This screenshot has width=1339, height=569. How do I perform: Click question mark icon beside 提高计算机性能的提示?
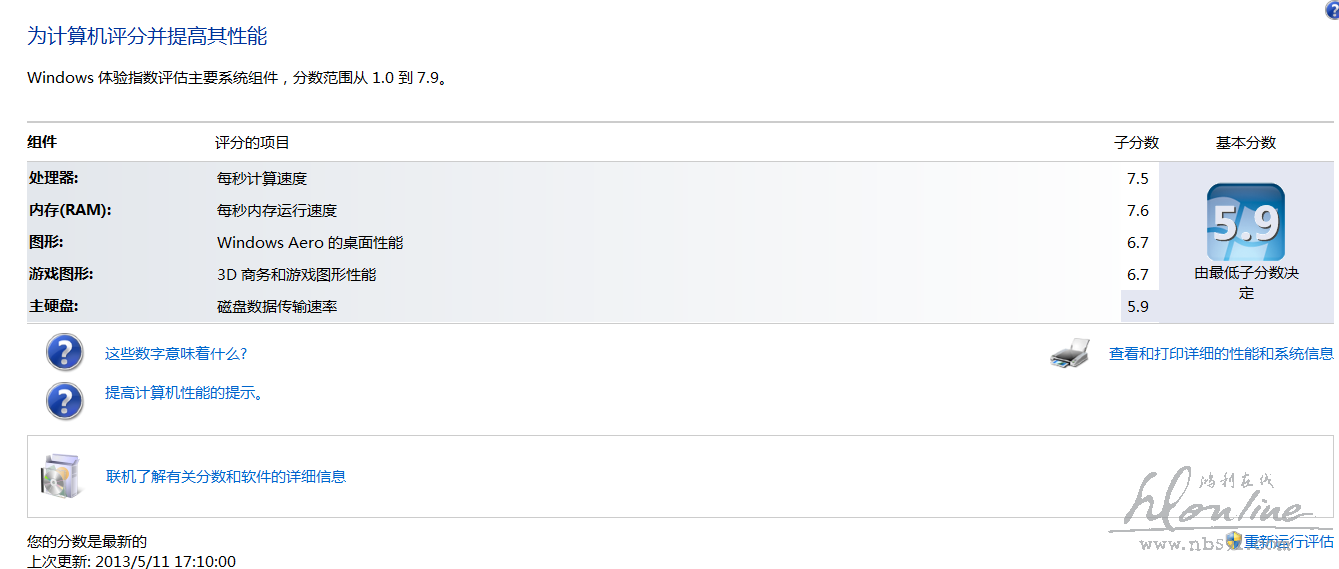[x=65, y=400]
